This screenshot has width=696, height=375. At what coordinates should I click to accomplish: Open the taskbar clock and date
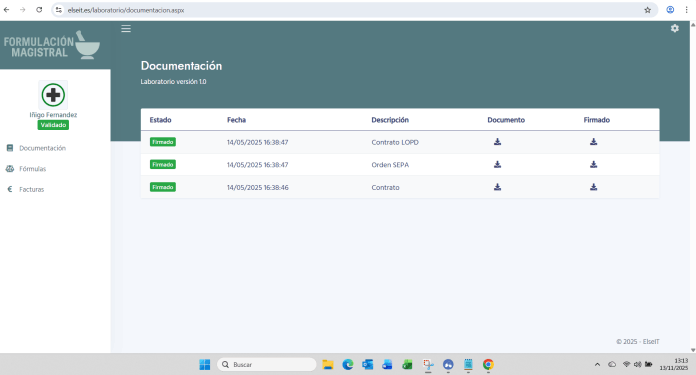point(673,364)
